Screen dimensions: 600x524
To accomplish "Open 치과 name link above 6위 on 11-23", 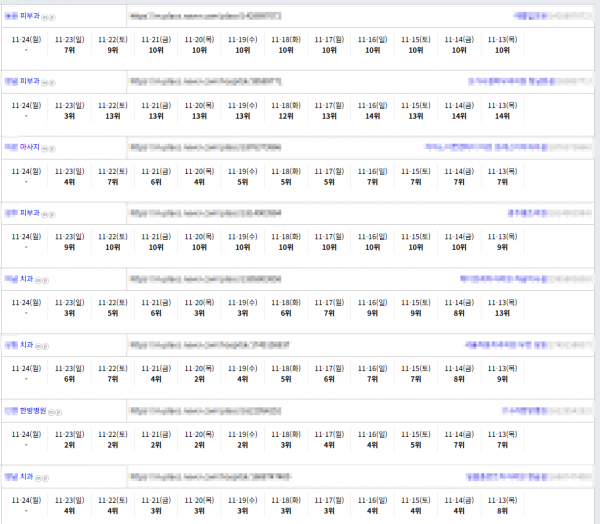I will click(x=19, y=345).
